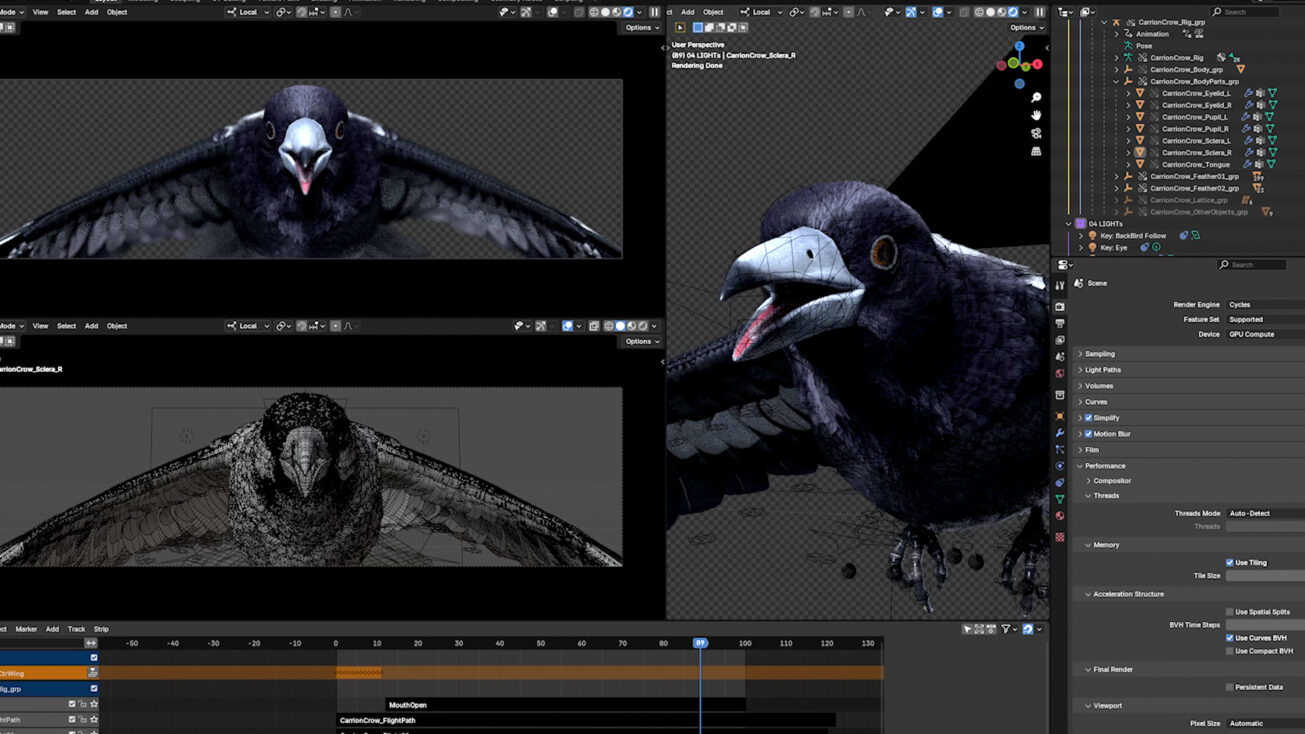Image resolution: width=1305 pixels, height=734 pixels.
Task: Expand the Sampling panel
Action: [x=1100, y=354]
